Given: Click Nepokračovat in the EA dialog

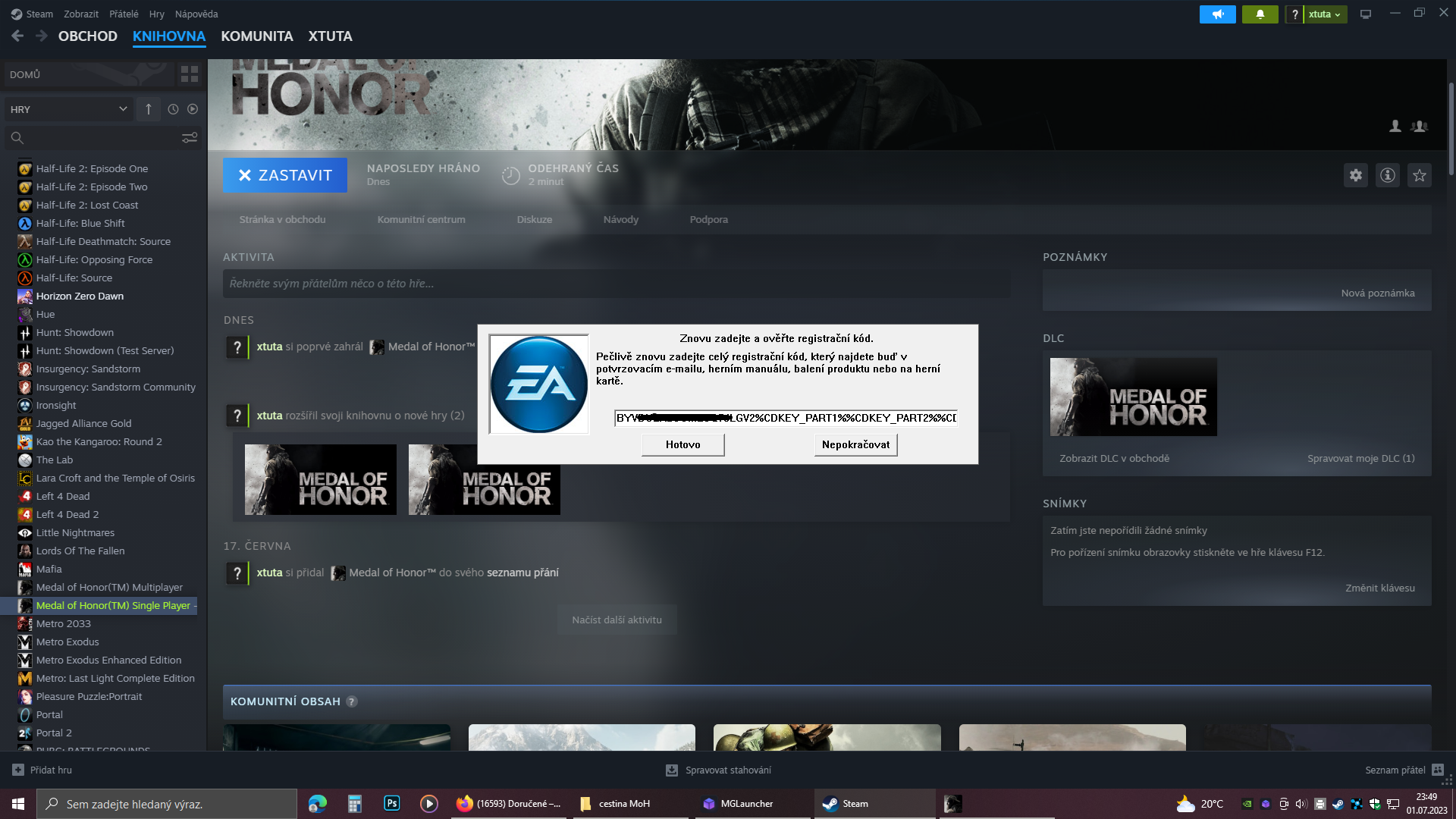Looking at the screenshot, I should [x=856, y=445].
